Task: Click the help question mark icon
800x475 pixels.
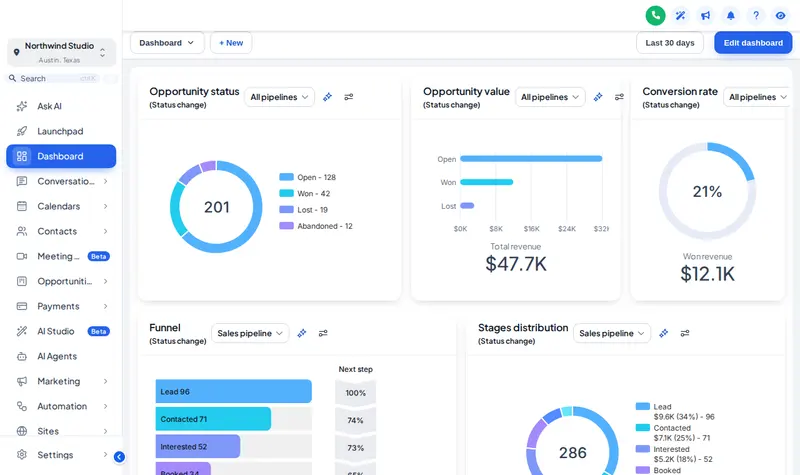Action: click(x=756, y=15)
